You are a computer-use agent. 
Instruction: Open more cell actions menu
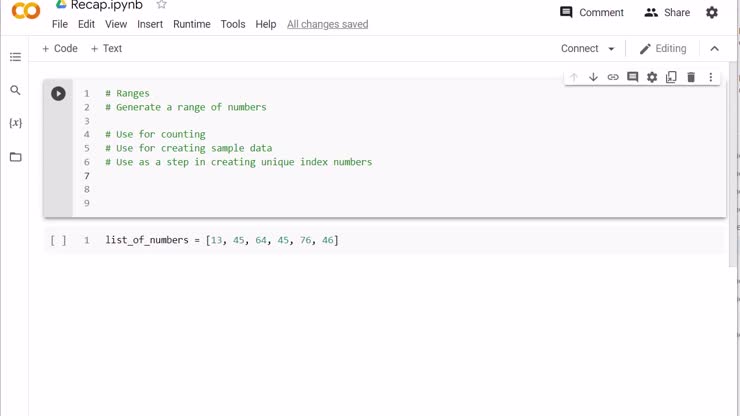tap(710, 77)
